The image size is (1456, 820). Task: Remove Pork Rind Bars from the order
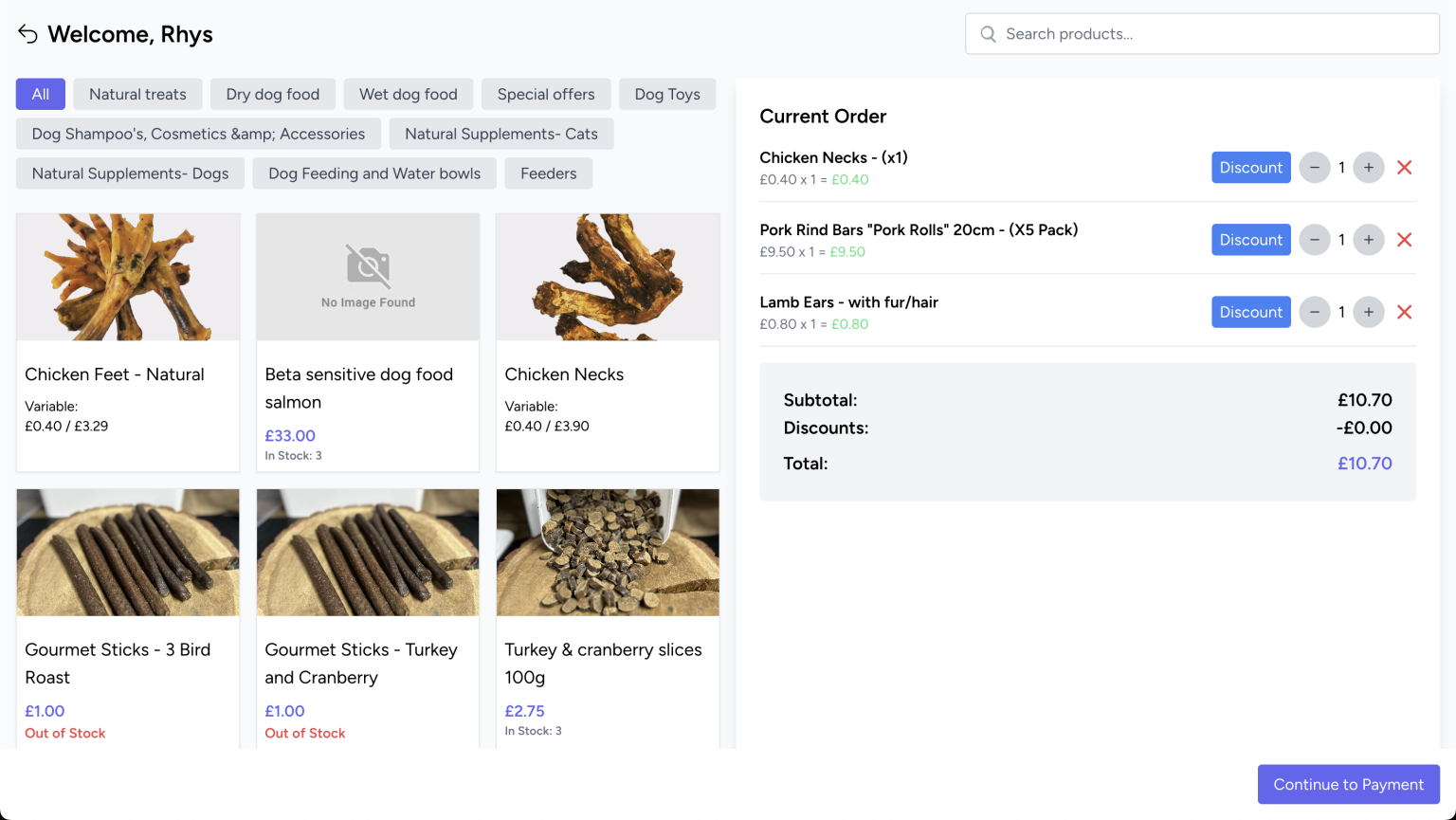(1404, 240)
